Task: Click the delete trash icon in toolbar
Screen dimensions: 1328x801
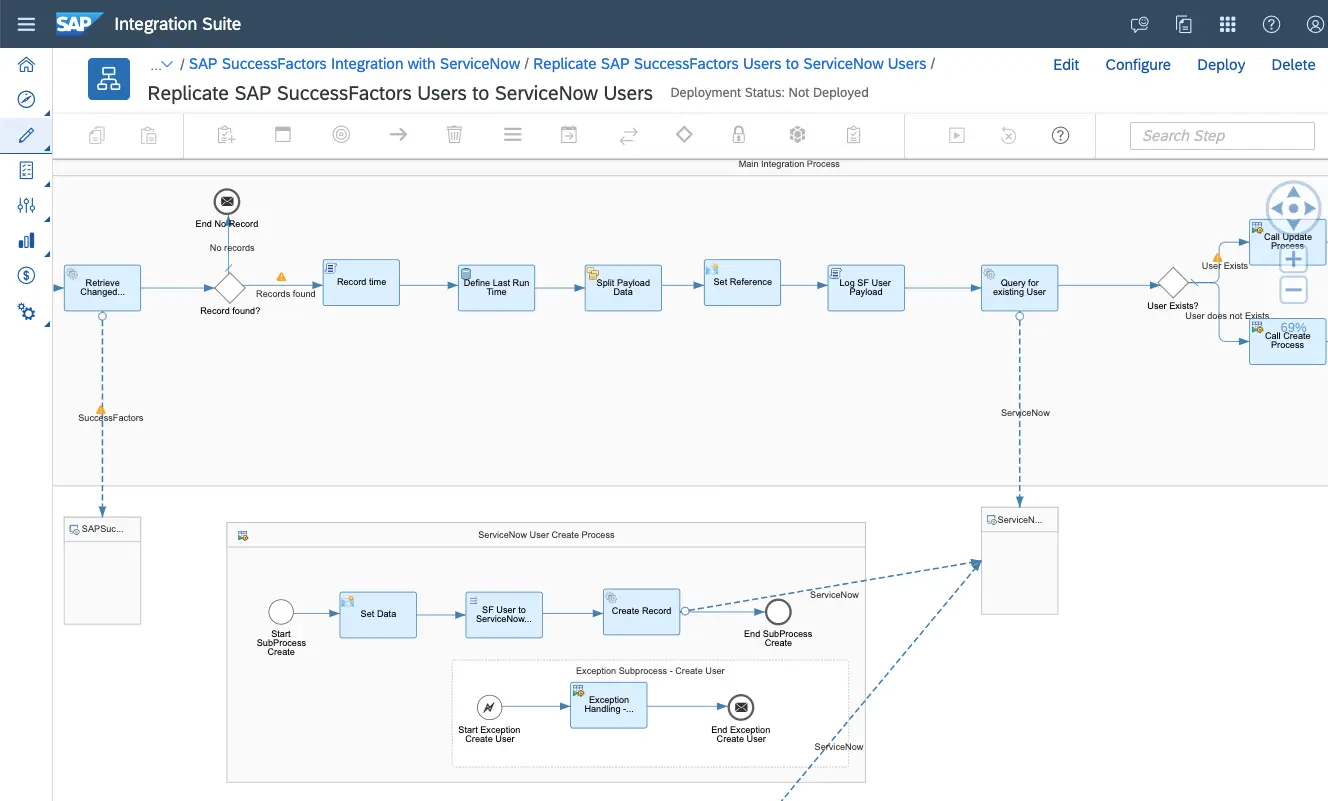Action: pos(454,135)
